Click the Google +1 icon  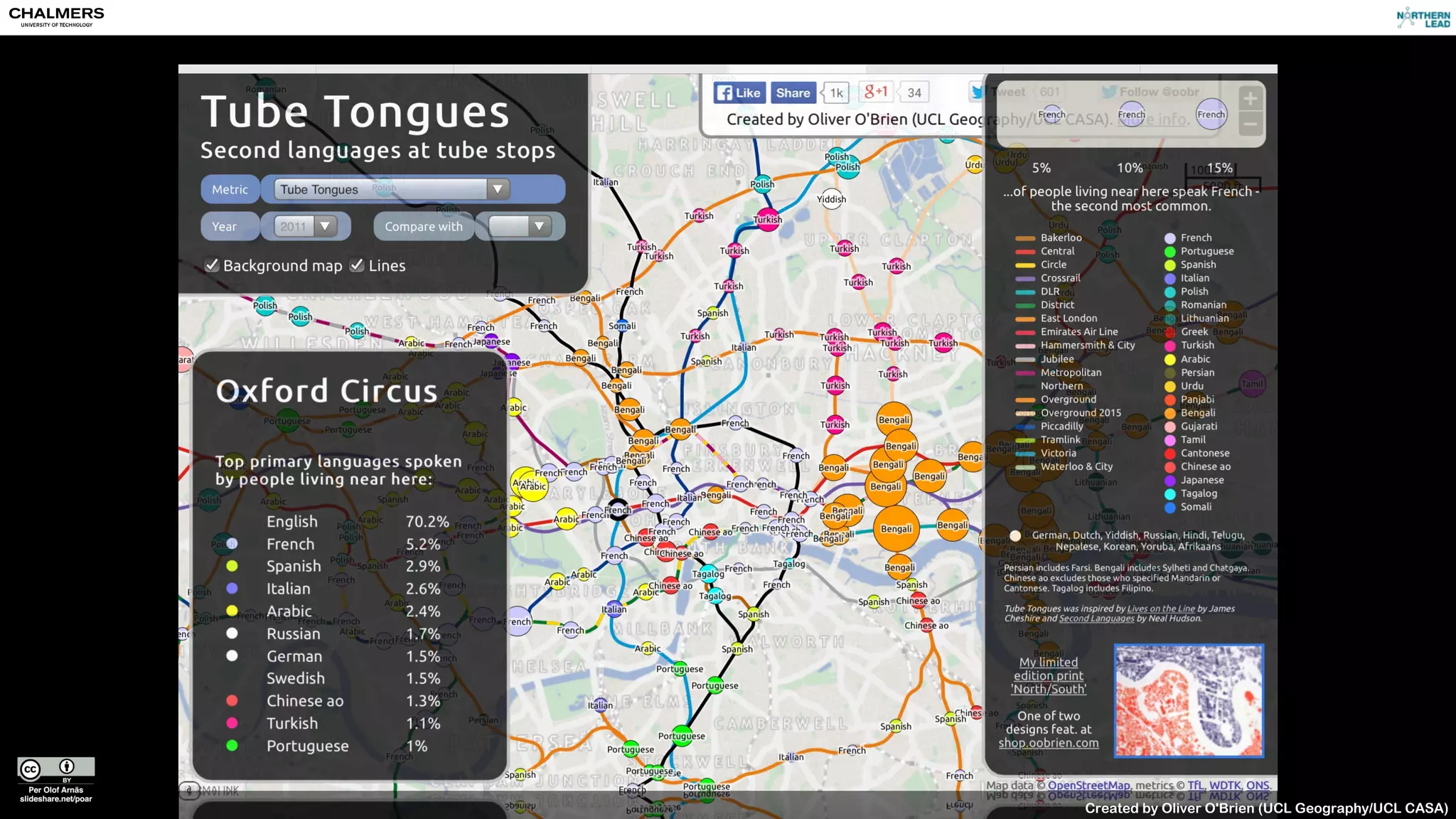pyautogui.click(x=876, y=92)
